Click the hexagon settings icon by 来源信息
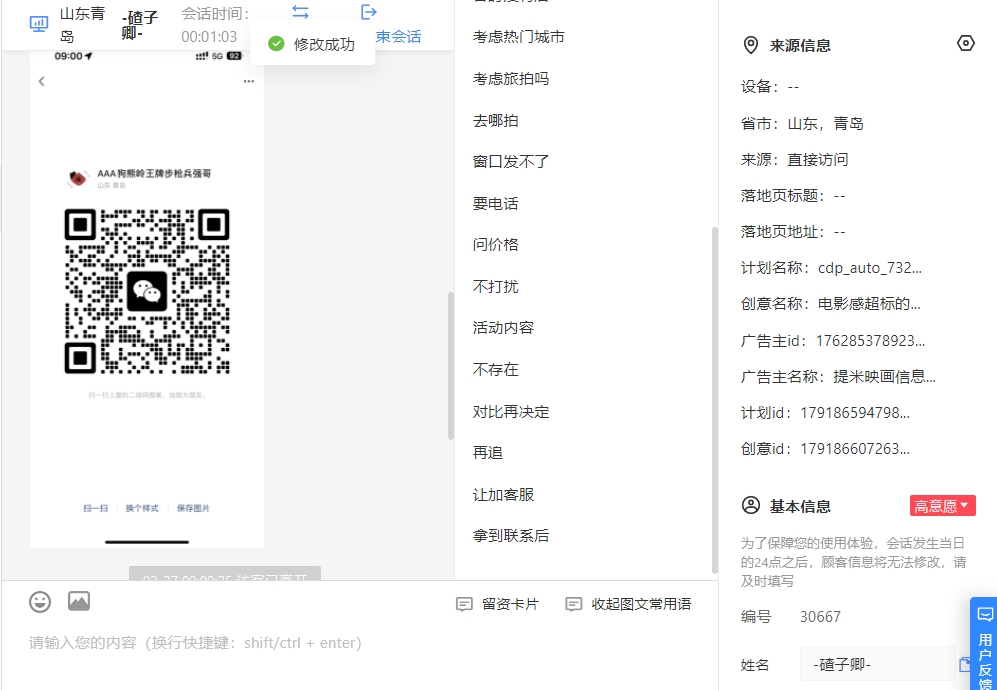997x690 pixels. pos(965,43)
